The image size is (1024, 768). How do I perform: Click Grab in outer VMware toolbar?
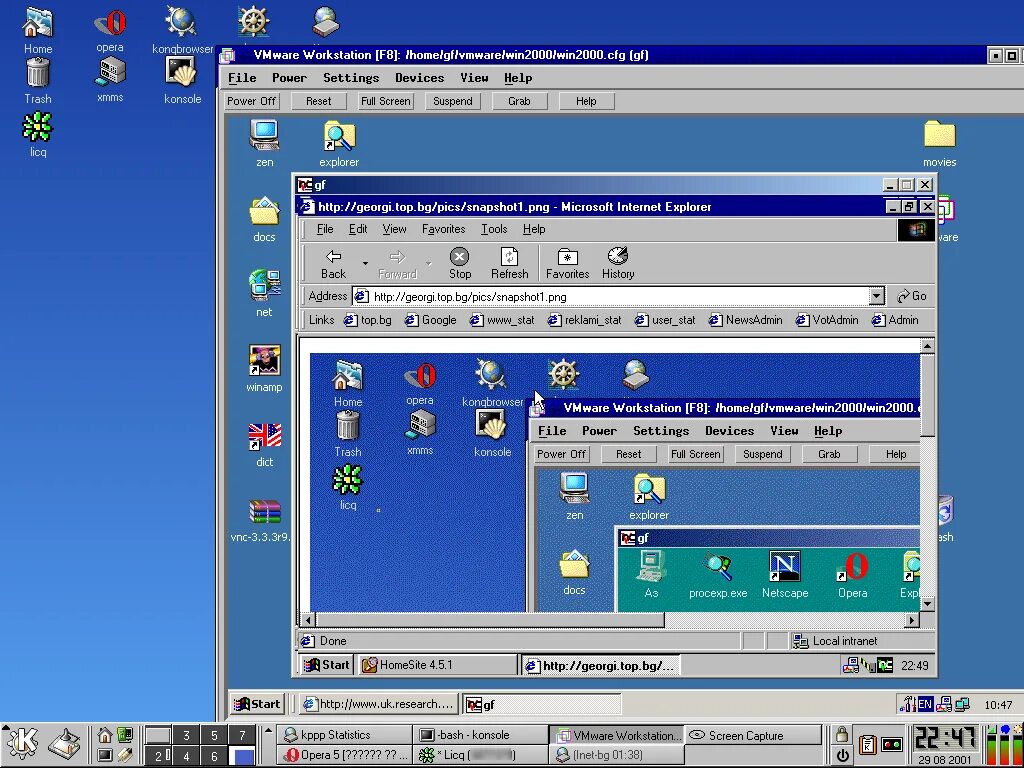(519, 101)
